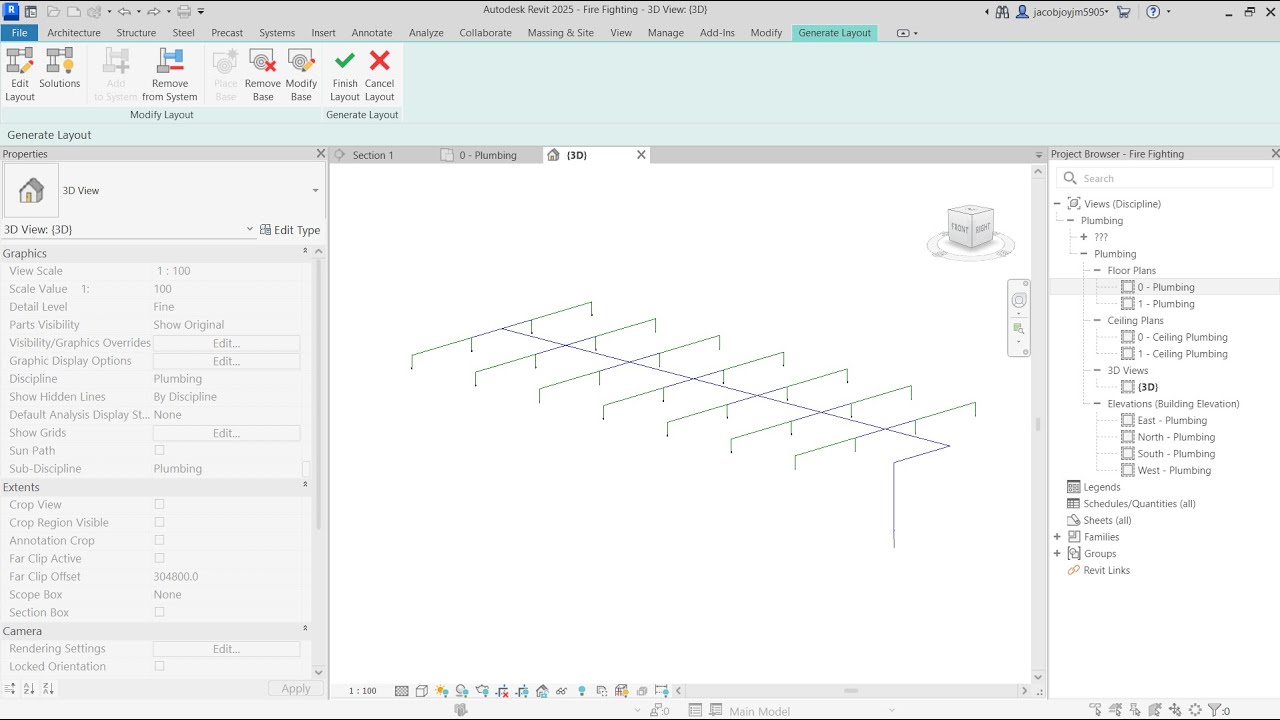Collapse the Floor Plans tree node

1097,271
